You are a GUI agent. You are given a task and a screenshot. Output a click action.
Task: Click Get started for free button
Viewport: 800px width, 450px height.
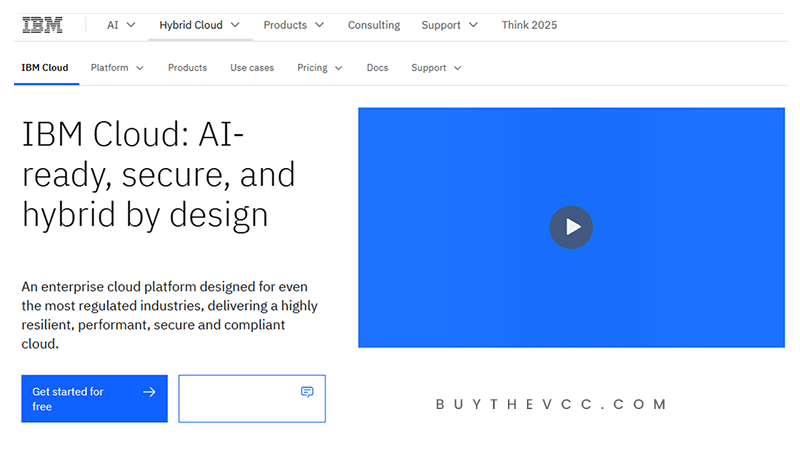coord(94,398)
